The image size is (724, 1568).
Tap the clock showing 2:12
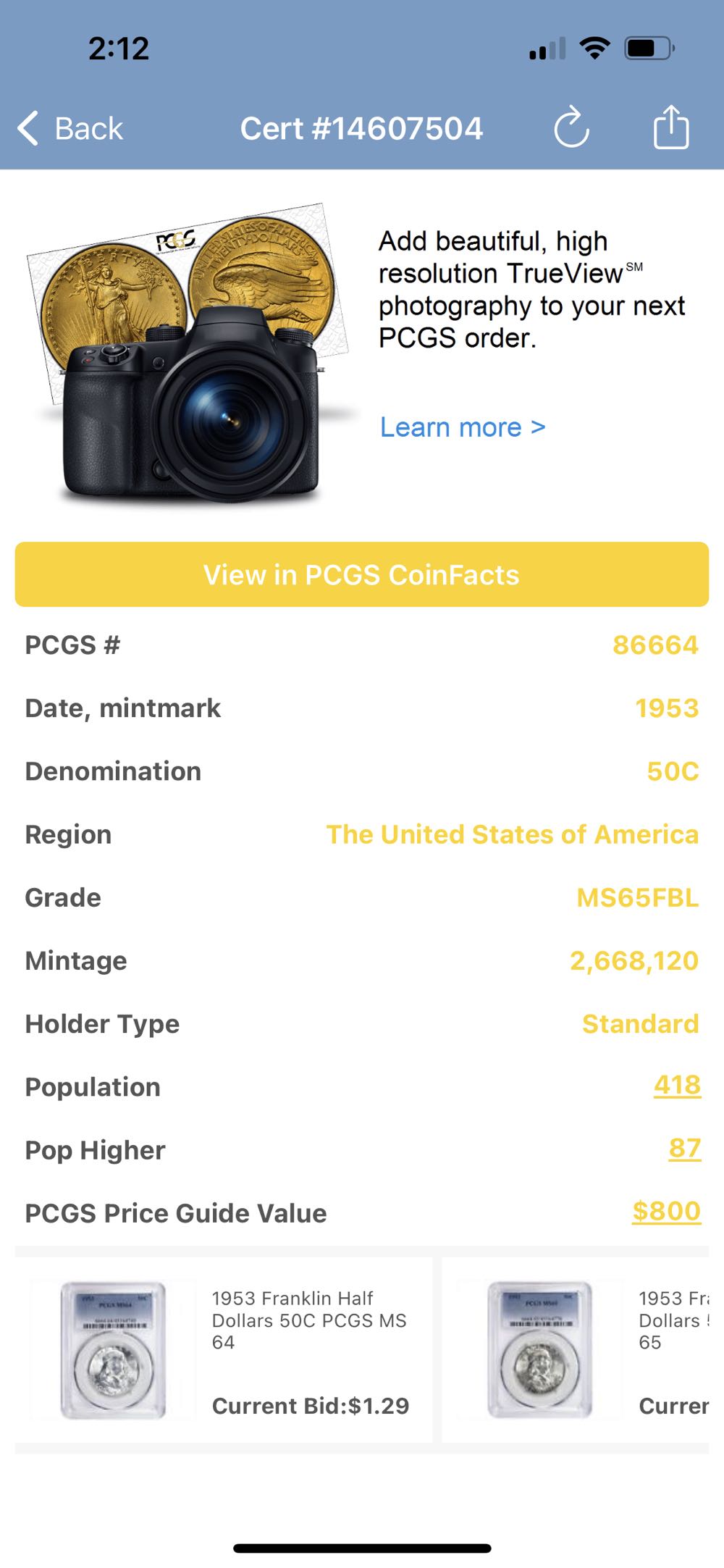[x=119, y=49]
